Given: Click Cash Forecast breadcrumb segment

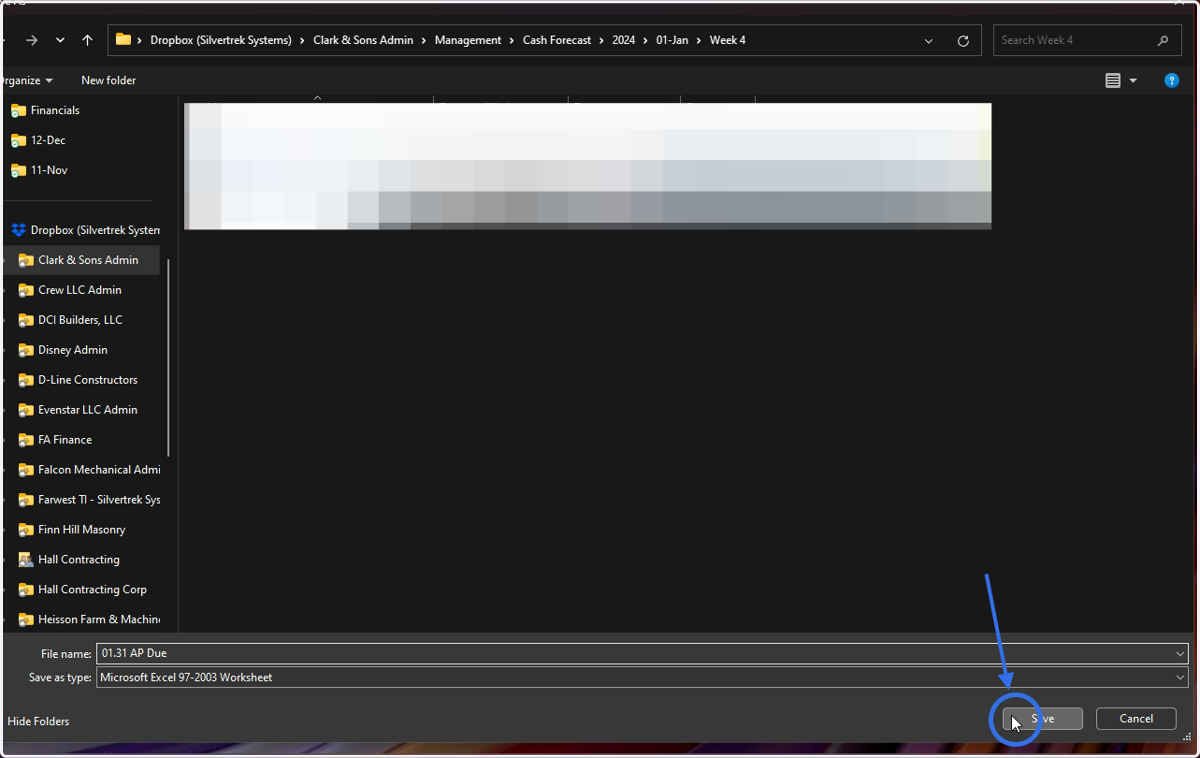Looking at the screenshot, I should point(557,40).
